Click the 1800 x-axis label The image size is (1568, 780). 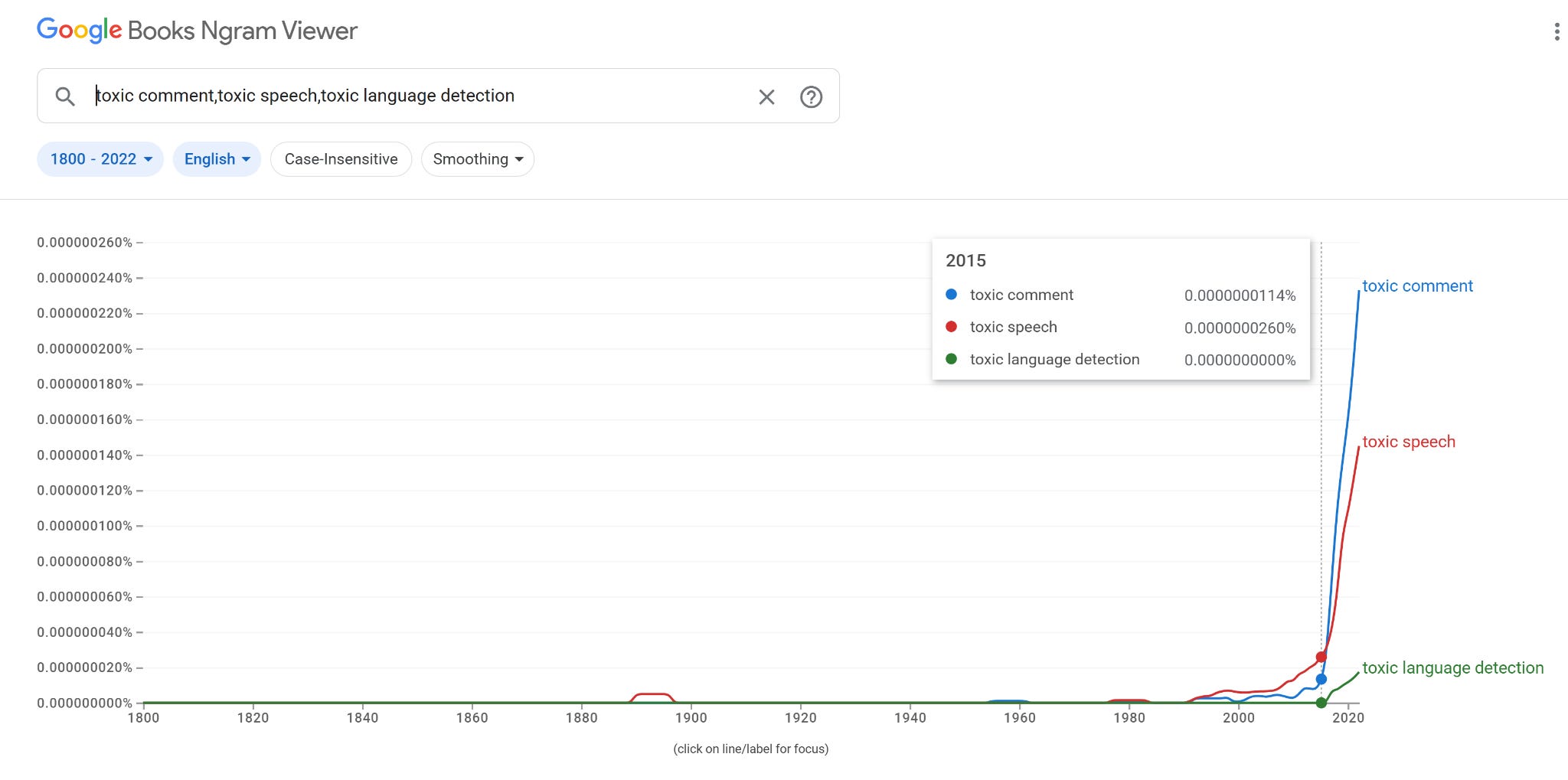[x=143, y=718]
